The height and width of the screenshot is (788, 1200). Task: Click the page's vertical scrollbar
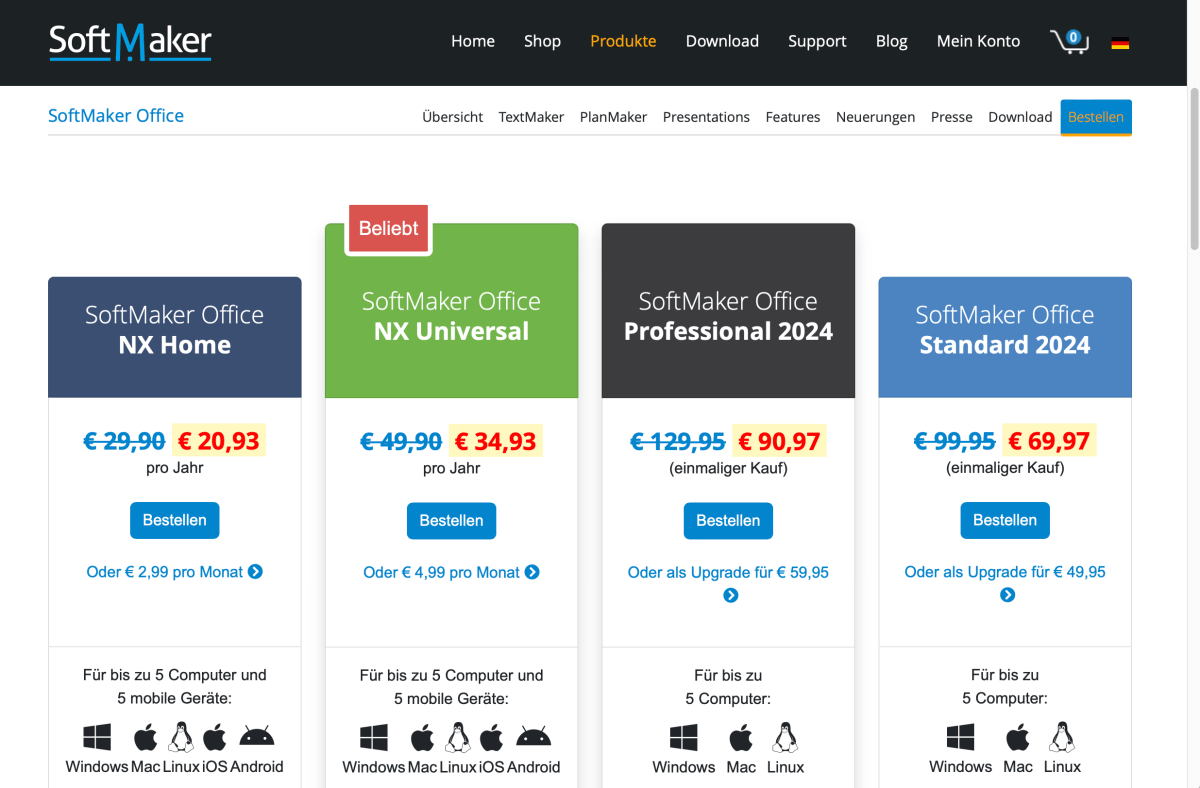pyautogui.click(x=1193, y=170)
